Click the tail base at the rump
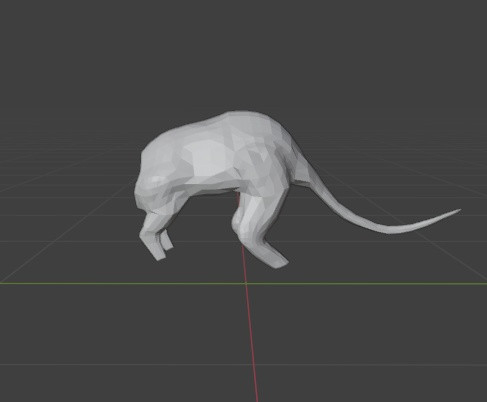 click(306, 172)
